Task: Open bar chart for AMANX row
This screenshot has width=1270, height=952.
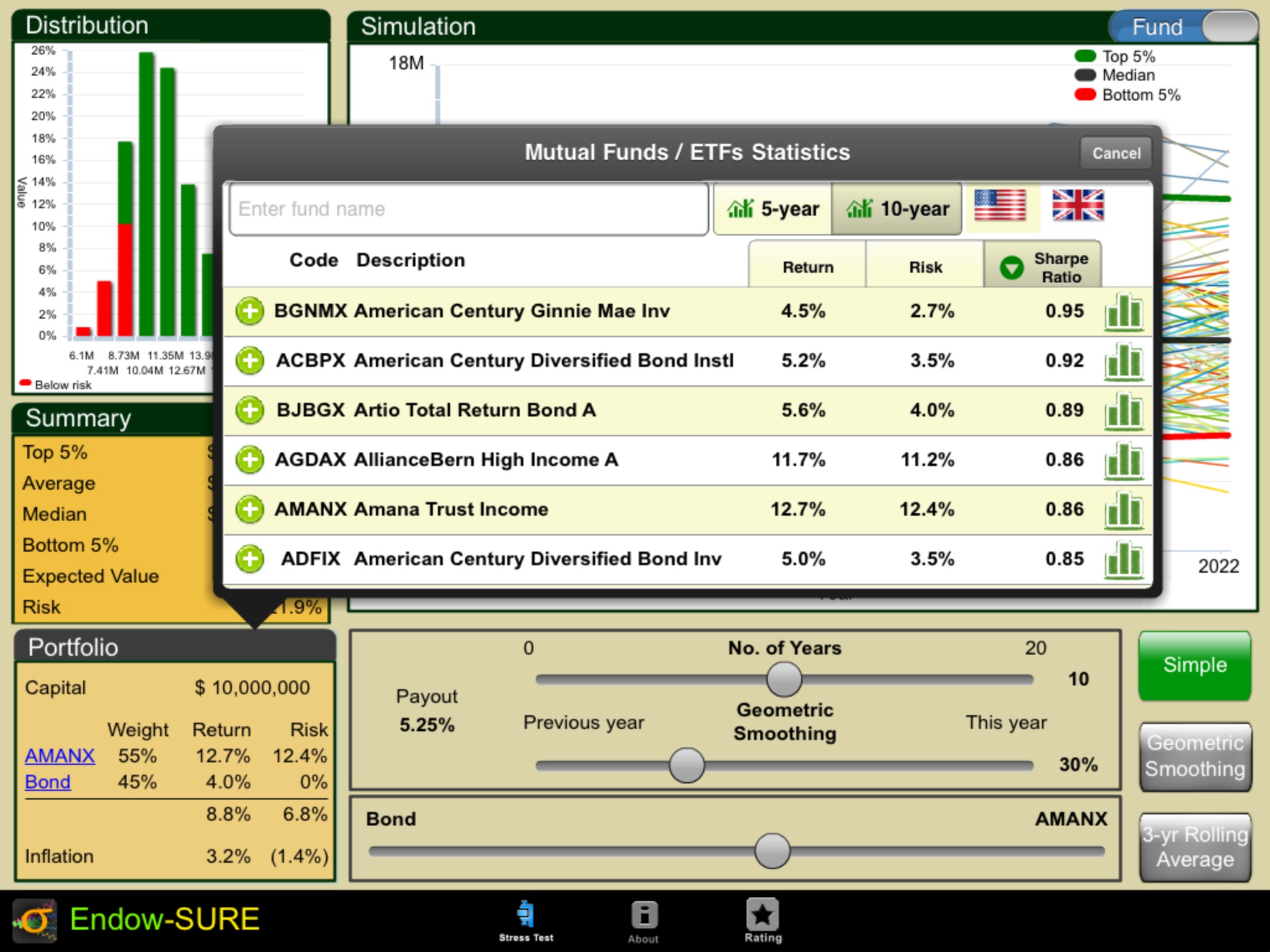Action: (1124, 509)
